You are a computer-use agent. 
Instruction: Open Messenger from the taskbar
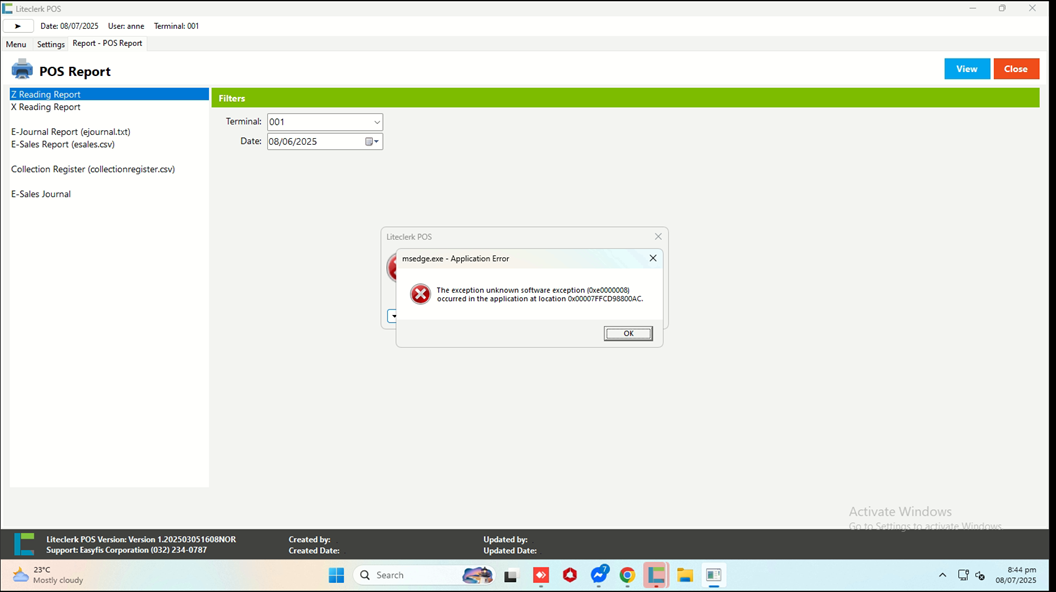coord(599,575)
